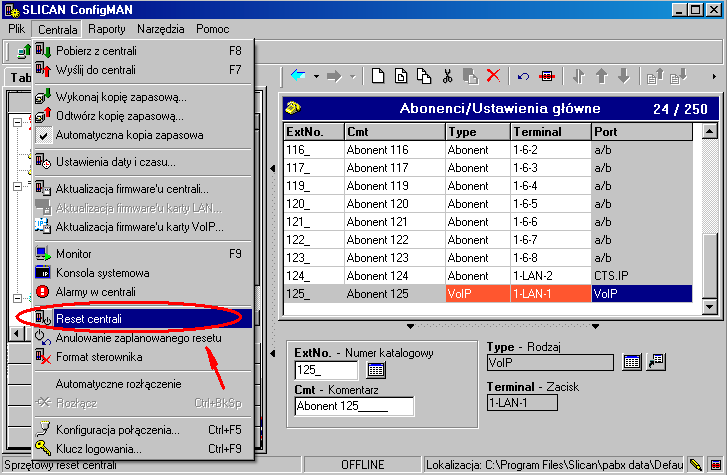
Task: Select the Abonent 116 row cell
Action: pyautogui.click(x=395, y=150)
